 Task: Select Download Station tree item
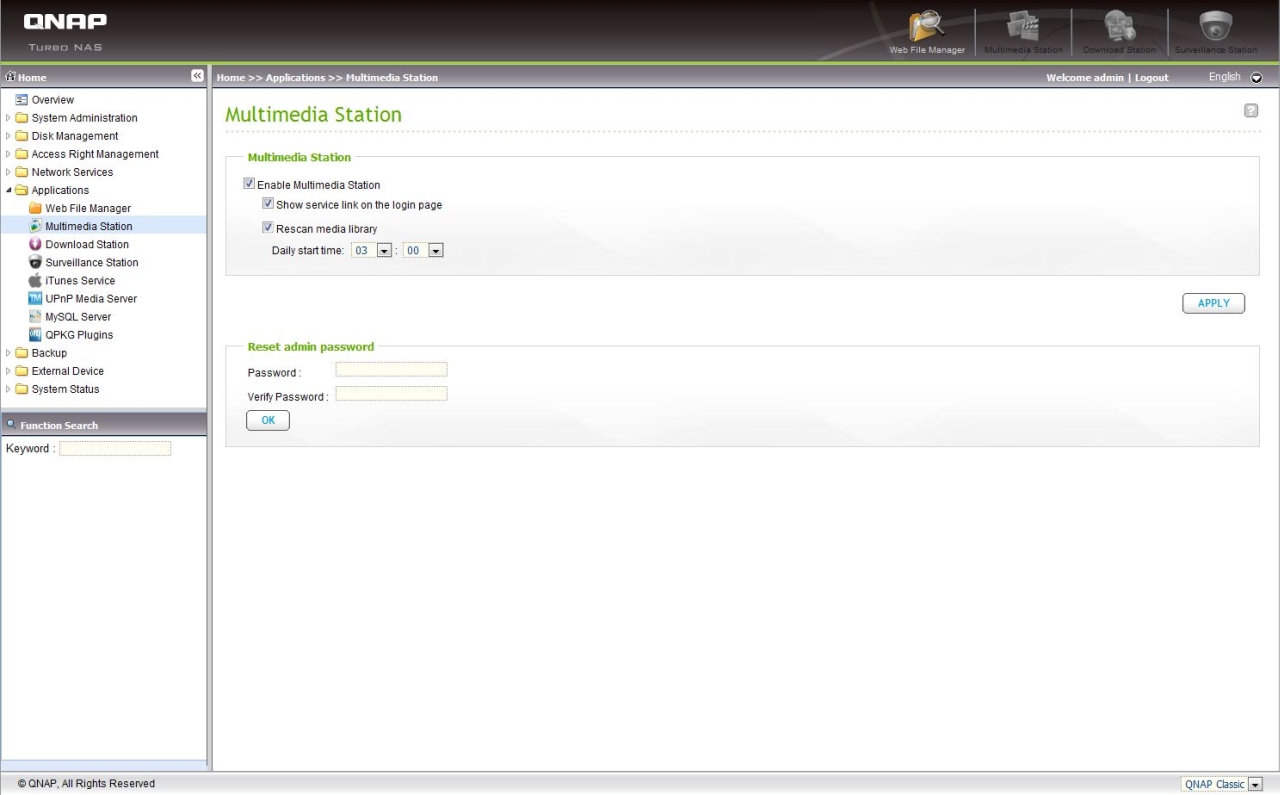tap(87, 244)
